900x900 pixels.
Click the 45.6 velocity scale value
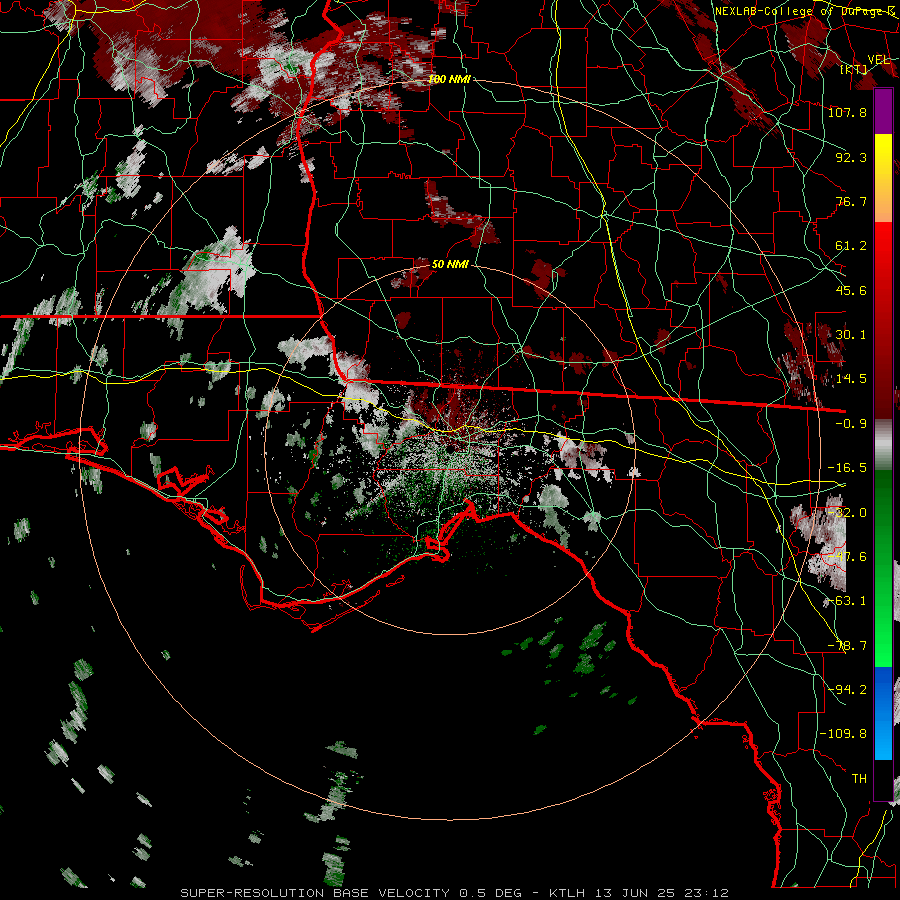point(851,290)
